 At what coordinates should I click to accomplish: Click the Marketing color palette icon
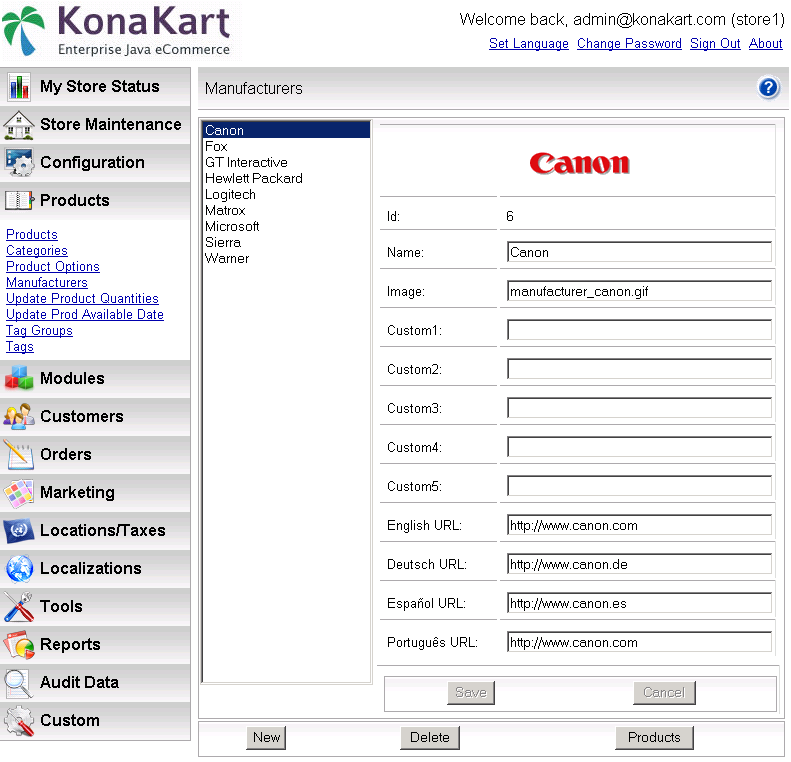point(19,493)
